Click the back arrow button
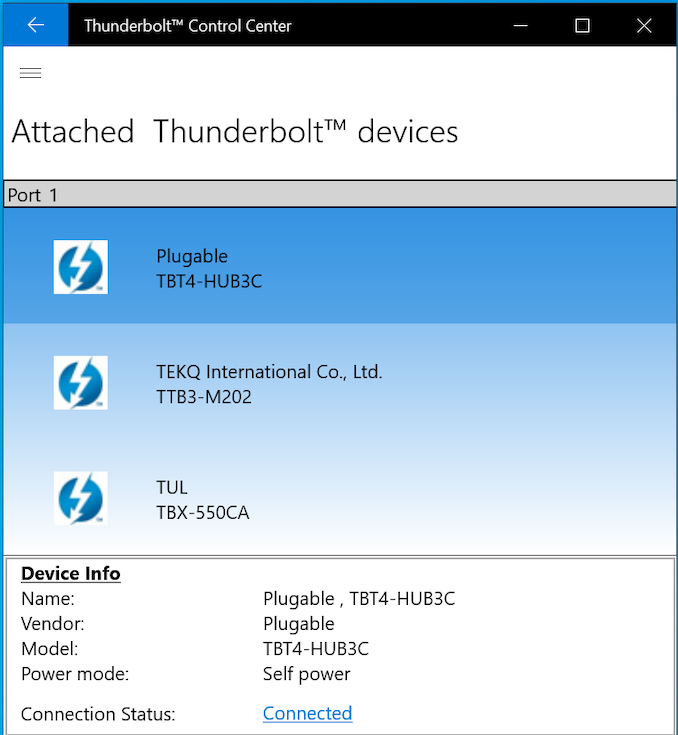Image resolution: width=678 pixels, height=735 pixels. click(35, 25)
